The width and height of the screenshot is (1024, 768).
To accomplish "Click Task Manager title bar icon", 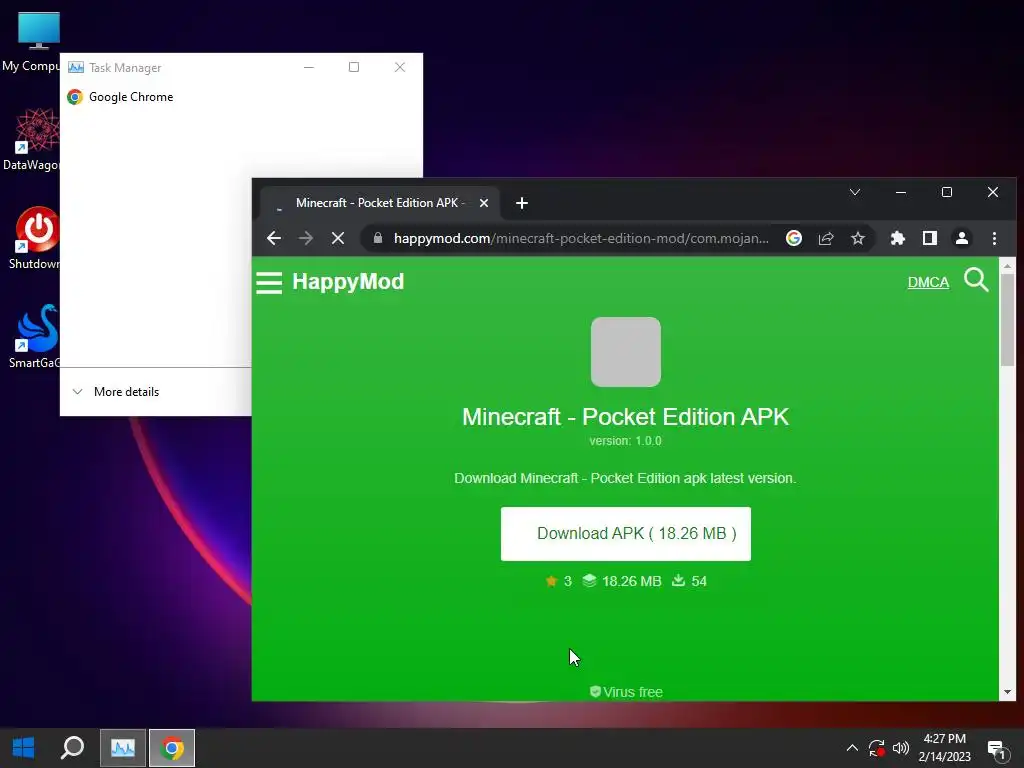I will (x=76, y=67).
